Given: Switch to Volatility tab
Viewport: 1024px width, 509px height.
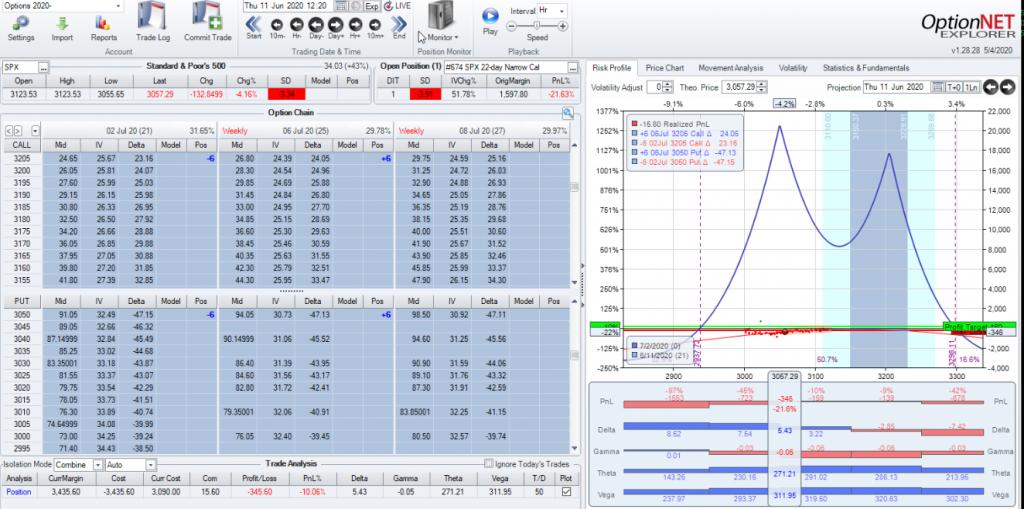Looking at the screenshot, I should pos(793,68).
